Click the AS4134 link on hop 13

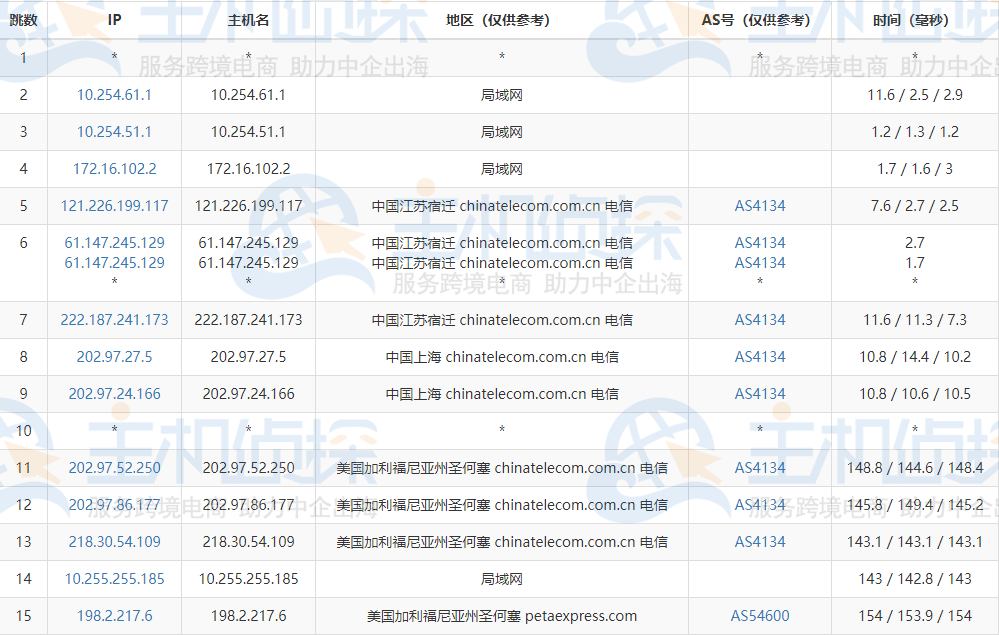click(x=760, y=542)
